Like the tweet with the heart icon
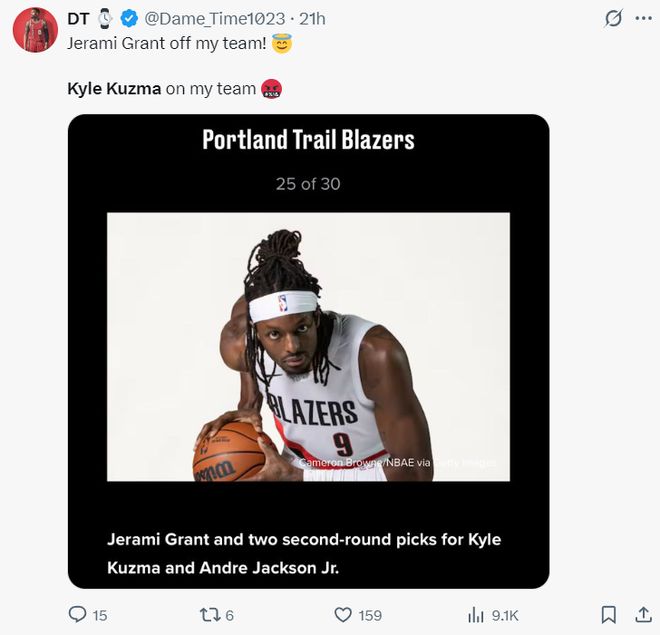This screenshot has height=635, width=660. point(343,614)
